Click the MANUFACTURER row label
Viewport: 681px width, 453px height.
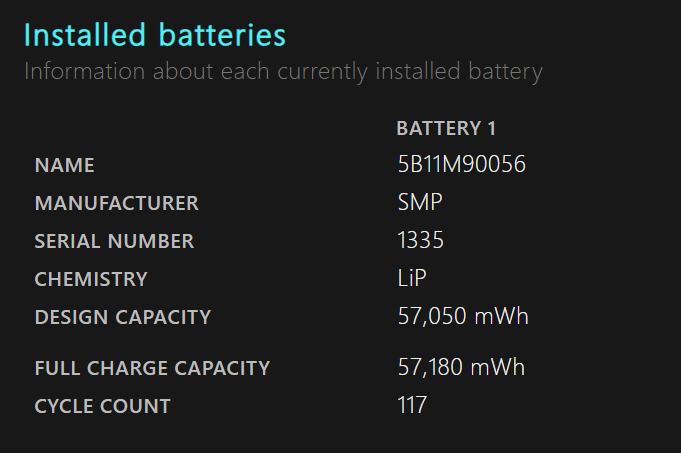coord(116,203)
